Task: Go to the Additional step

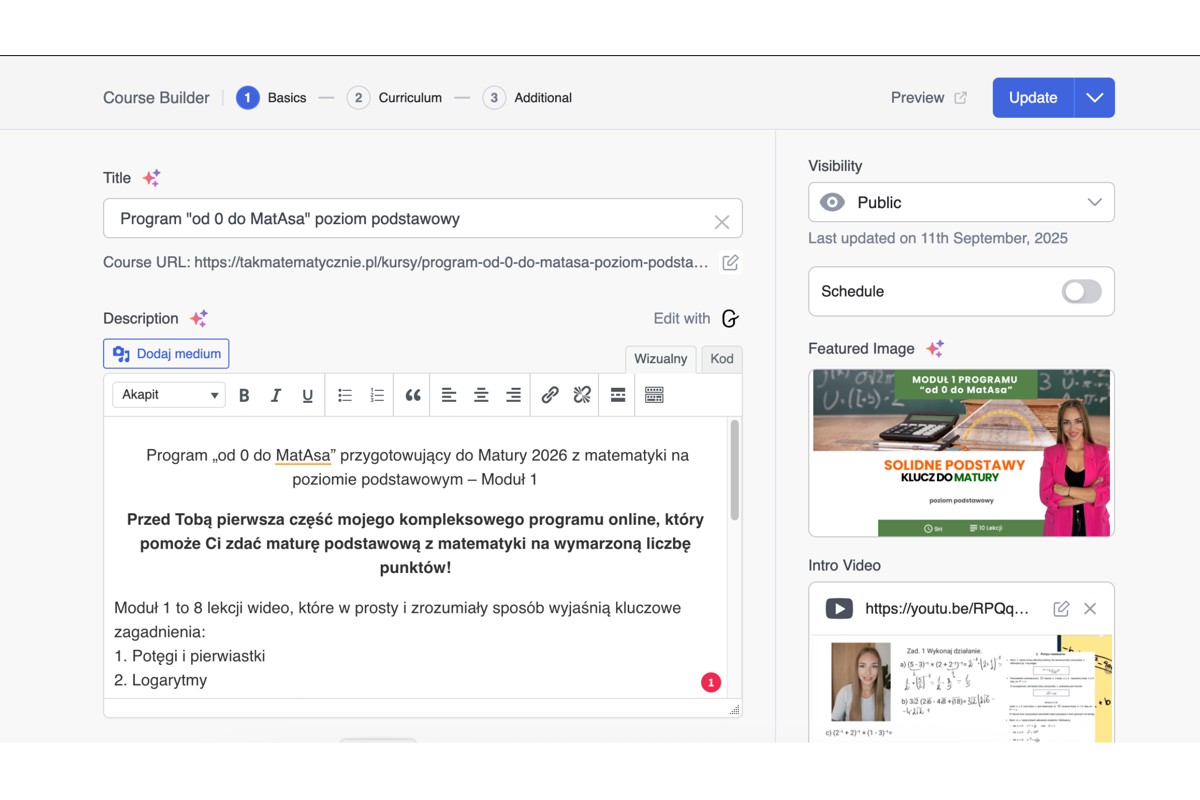Action: [527, 98]
